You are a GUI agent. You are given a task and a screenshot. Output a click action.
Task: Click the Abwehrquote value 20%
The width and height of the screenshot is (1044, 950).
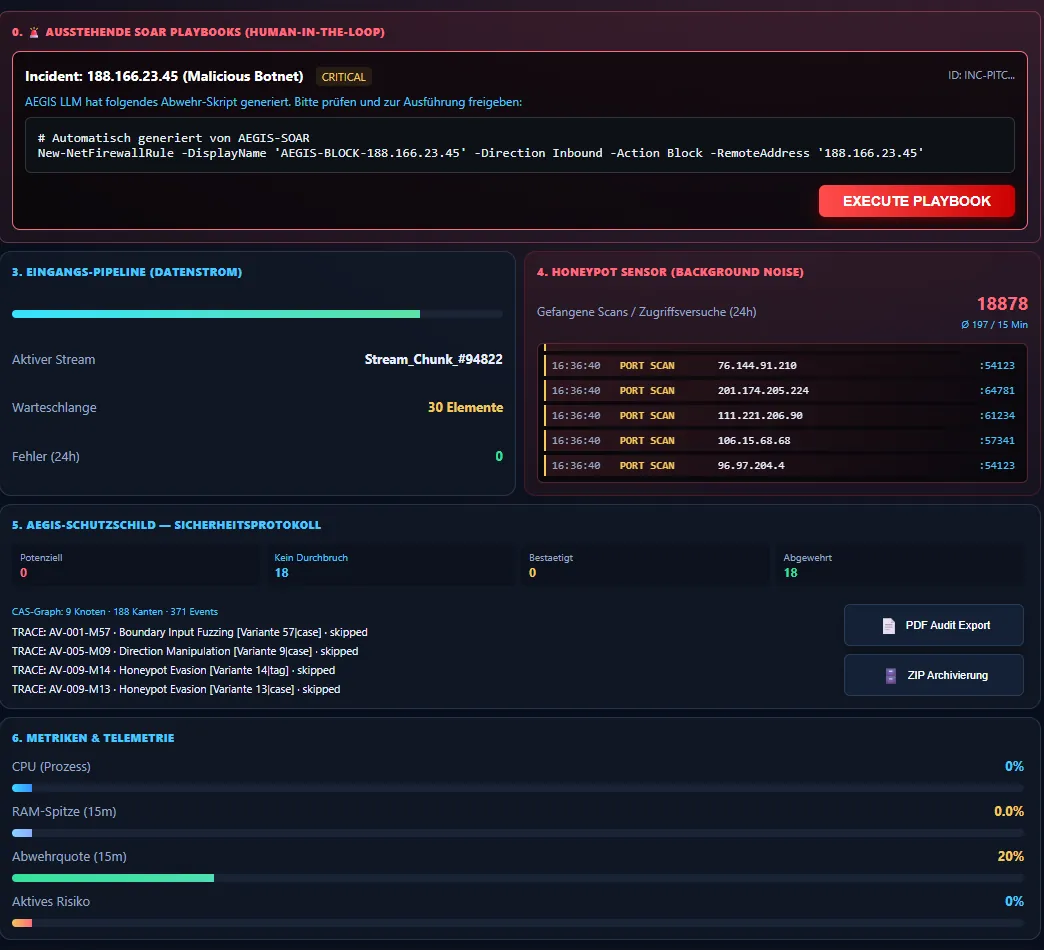(1010, 856)
